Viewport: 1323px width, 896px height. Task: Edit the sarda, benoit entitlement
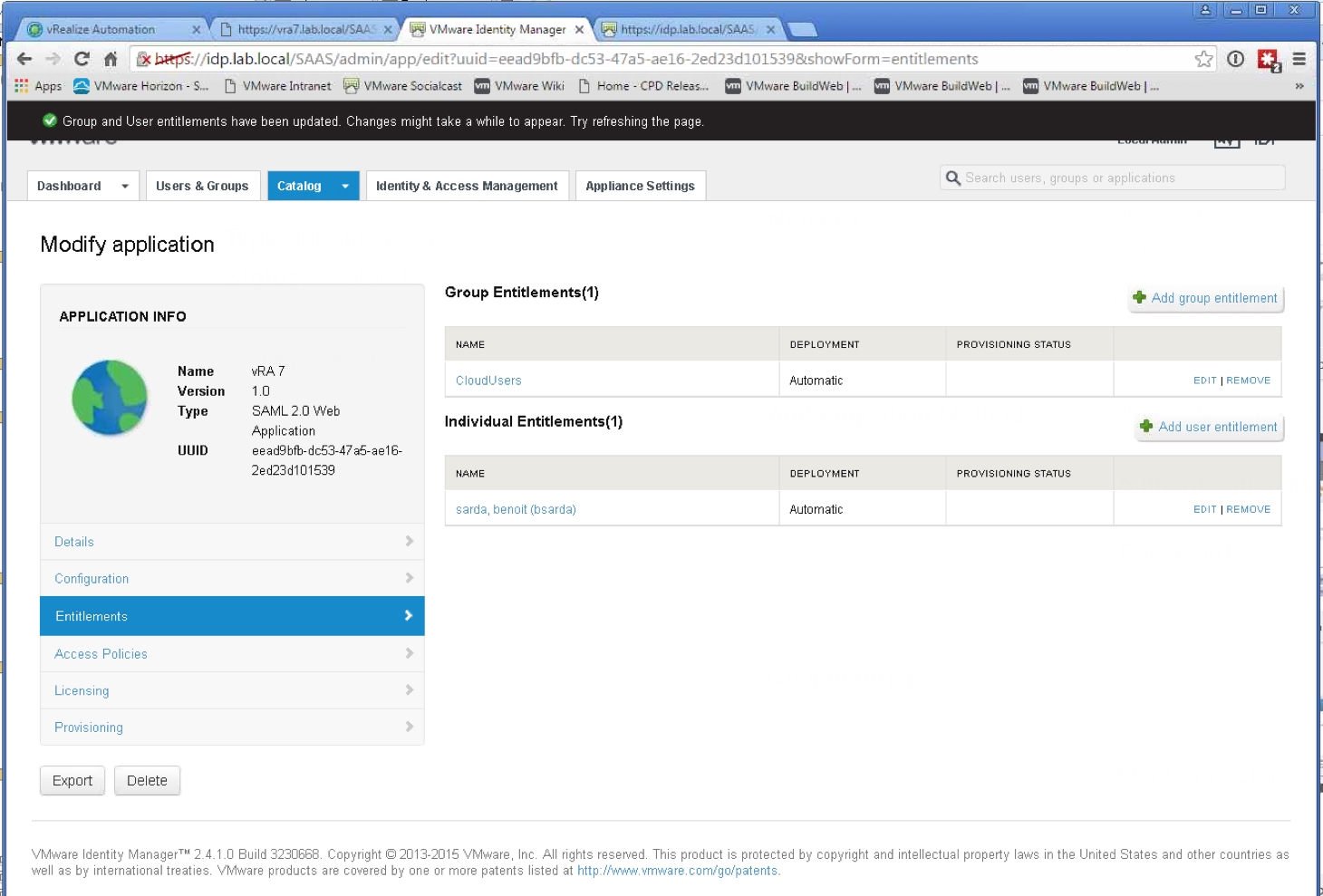pyautogui.click(x=1204, y=509)
